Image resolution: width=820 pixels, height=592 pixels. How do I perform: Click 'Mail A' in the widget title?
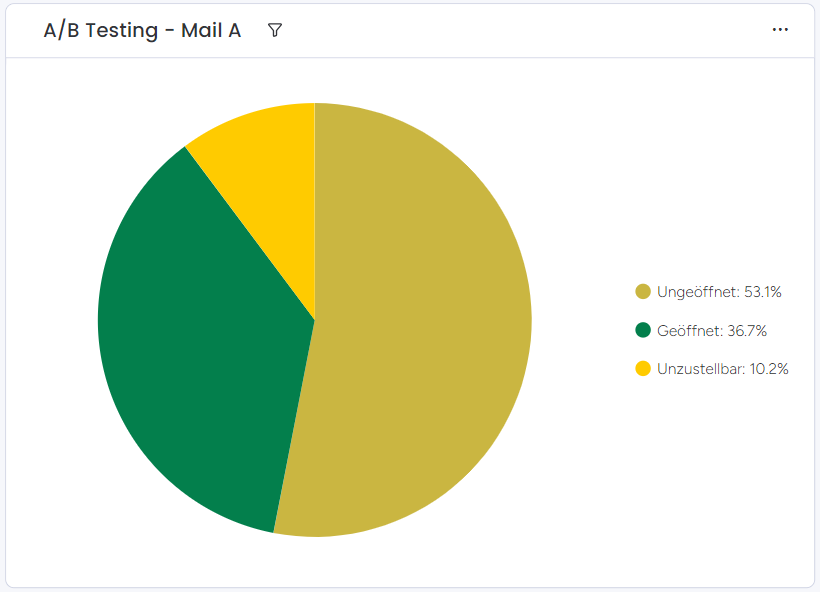[211, 30]
